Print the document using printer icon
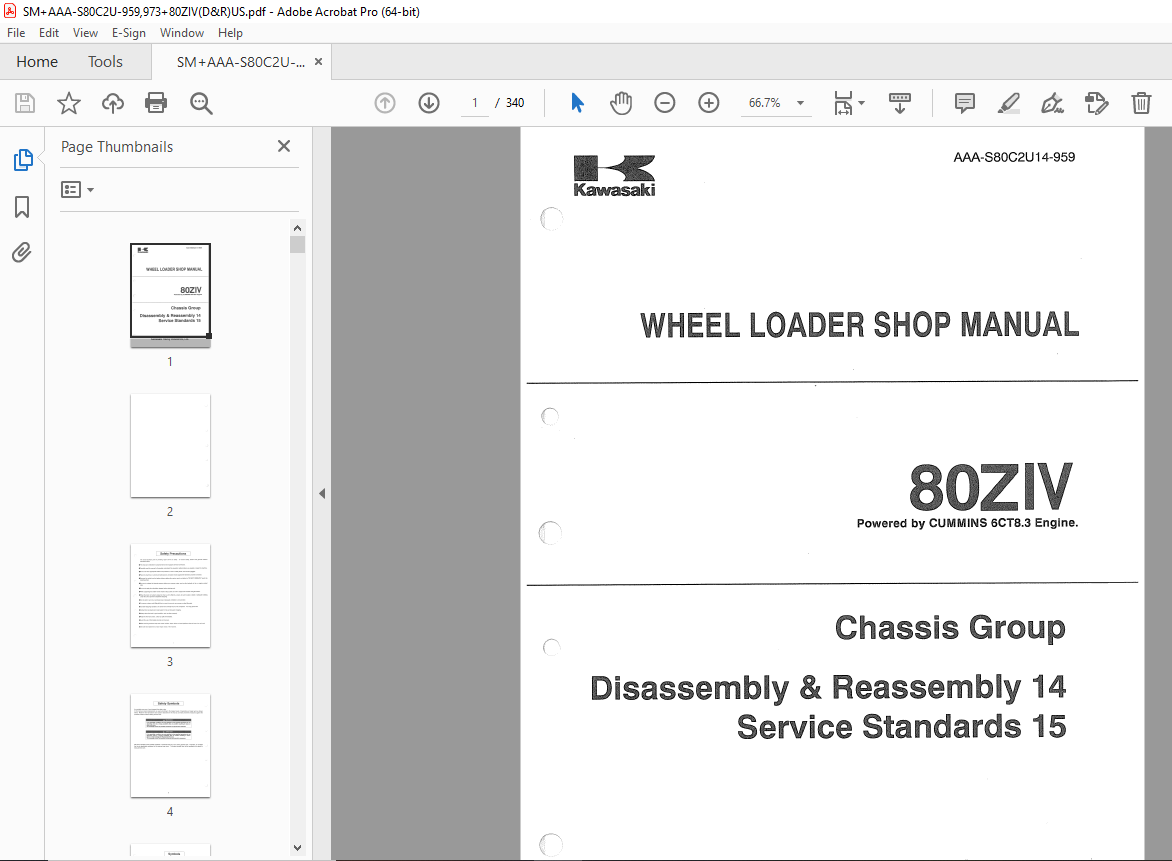 pyautogui.click(x=156, y=103)
